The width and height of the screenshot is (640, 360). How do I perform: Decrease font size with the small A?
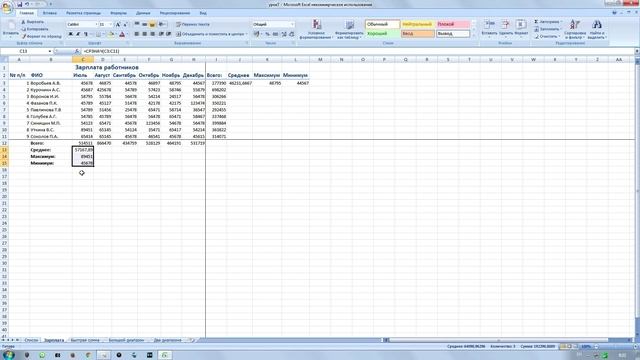tap(125, 24)
